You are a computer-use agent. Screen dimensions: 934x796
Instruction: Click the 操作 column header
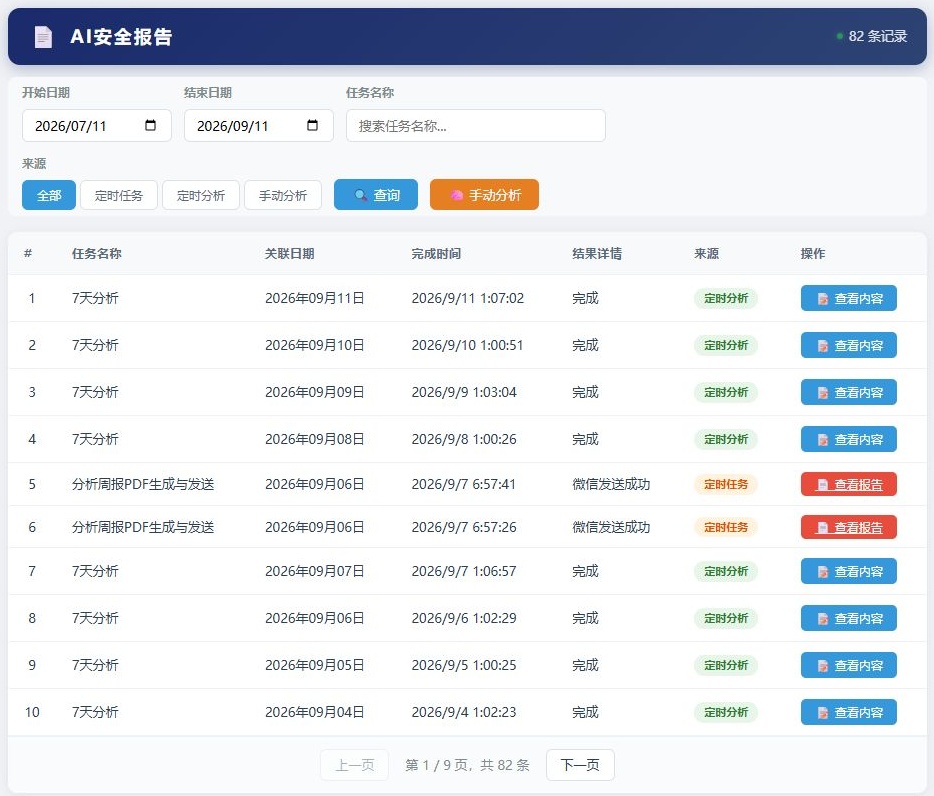coord(812,253)
